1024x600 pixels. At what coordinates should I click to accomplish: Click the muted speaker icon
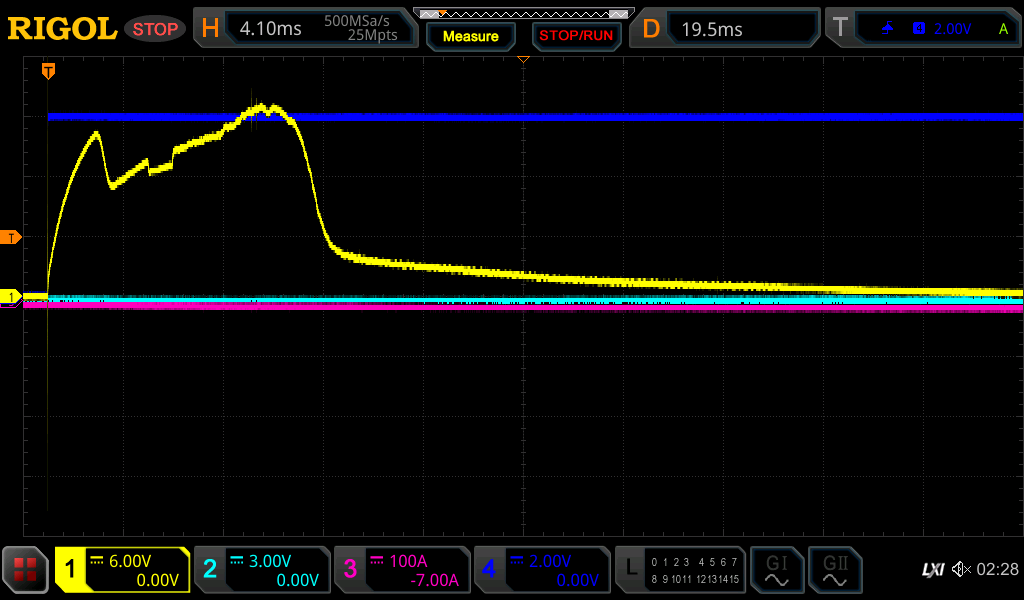click(x=961, y=570)
